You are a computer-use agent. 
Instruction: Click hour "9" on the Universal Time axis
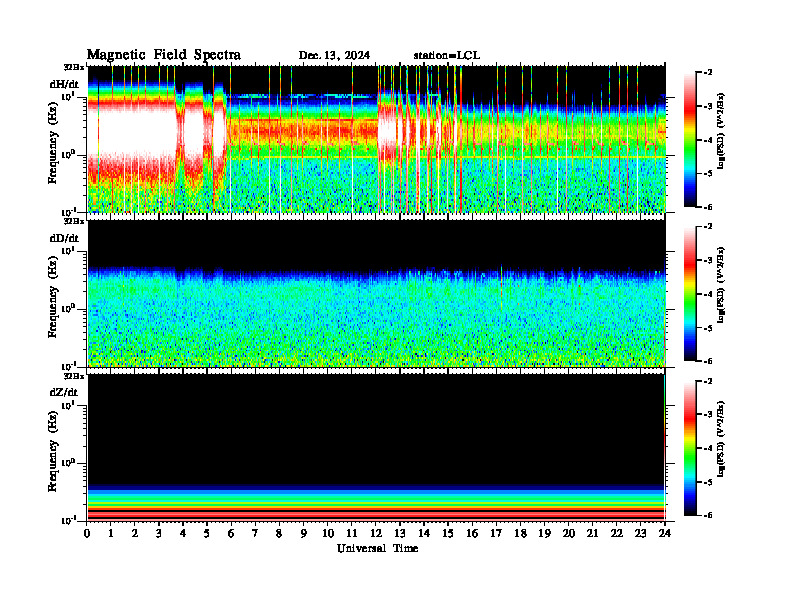[x=304, y=534]
